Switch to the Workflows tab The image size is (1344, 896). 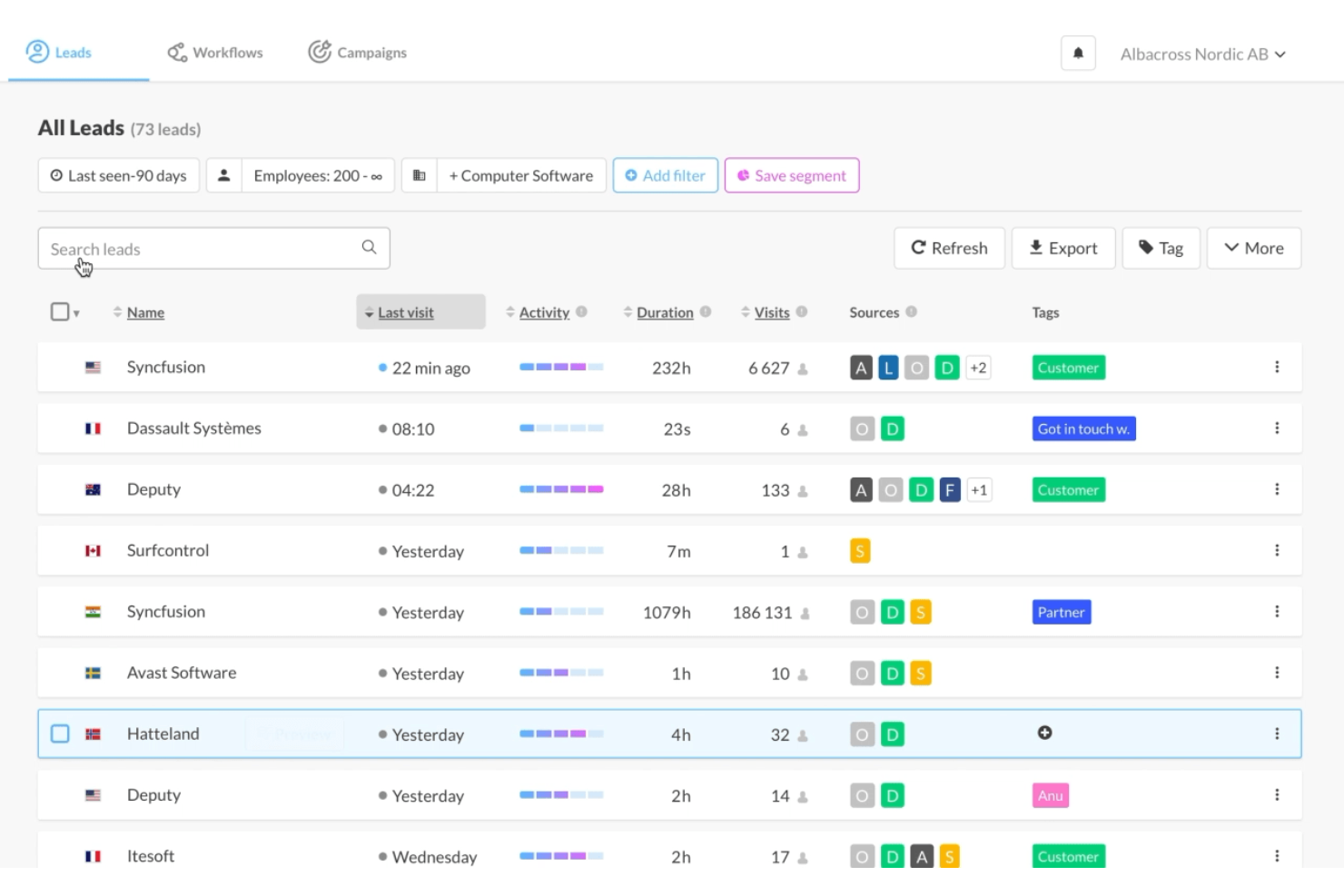coord(215,53)
